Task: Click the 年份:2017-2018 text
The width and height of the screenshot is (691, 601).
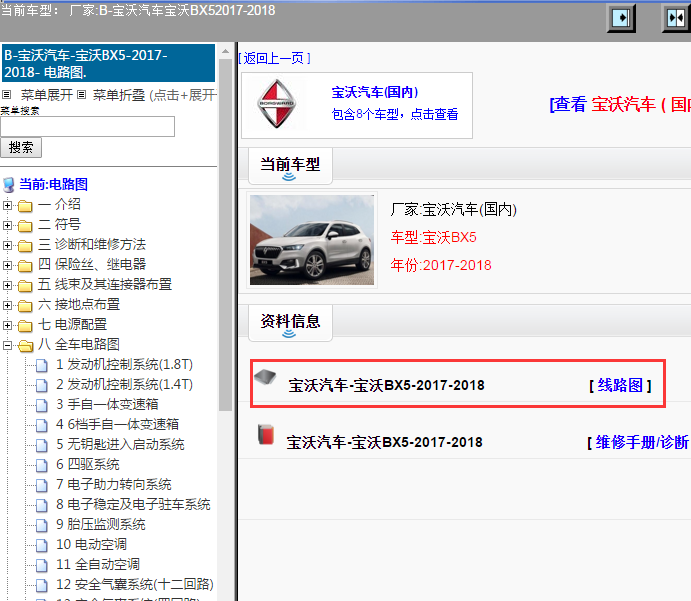Action: pyautogui.click(x=441, y=265)
